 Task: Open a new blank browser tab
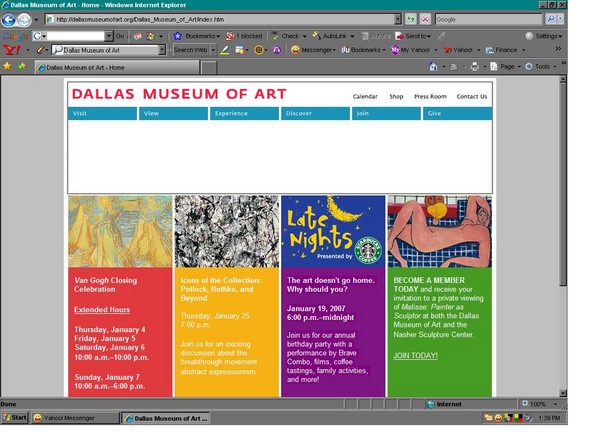tap(209, 68)
